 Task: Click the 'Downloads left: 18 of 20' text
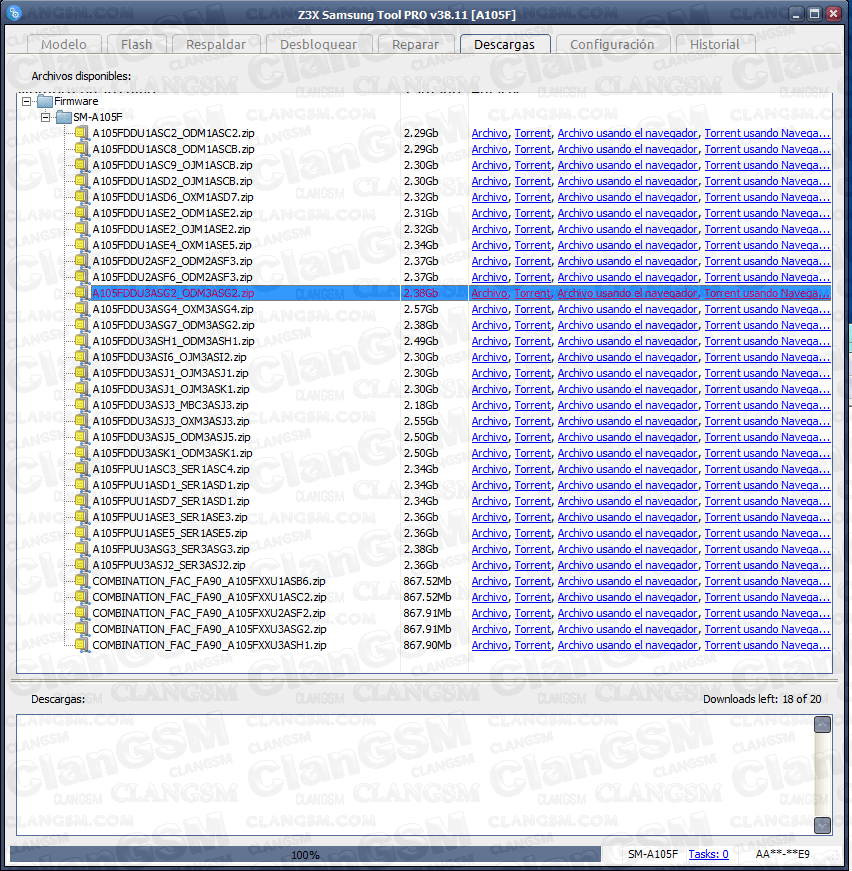click(762, 699)
